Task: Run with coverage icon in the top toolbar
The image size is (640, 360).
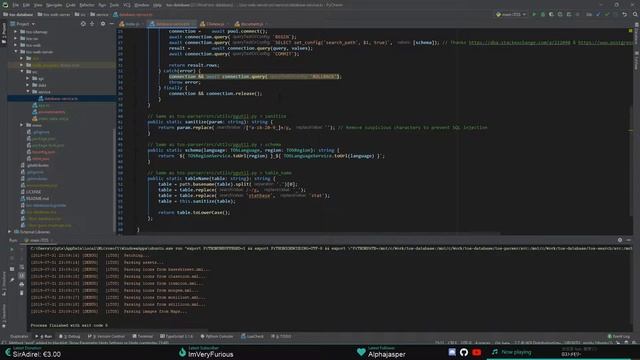Action: [551, 14]
